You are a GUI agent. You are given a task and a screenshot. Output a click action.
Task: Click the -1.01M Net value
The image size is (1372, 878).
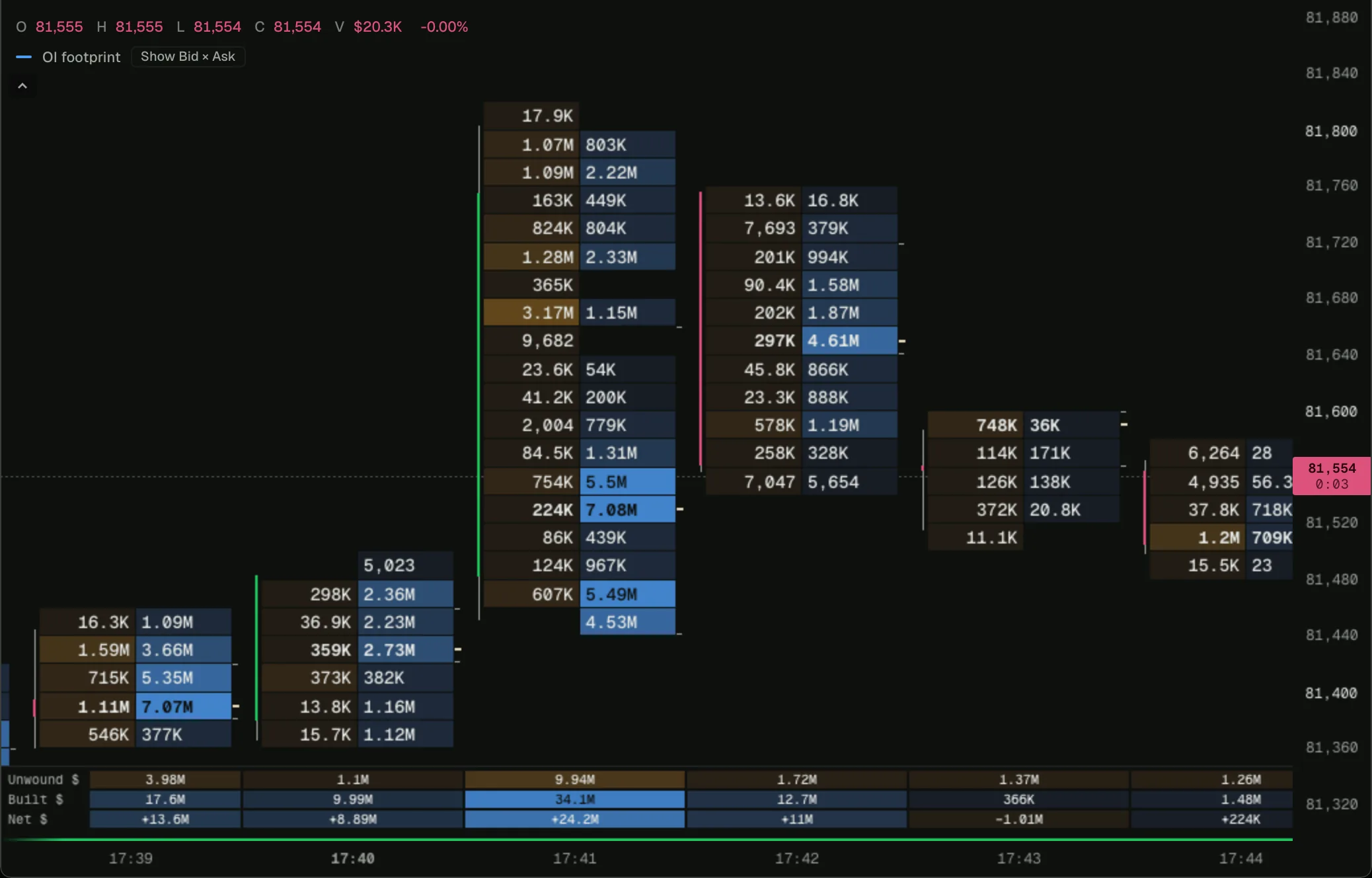pyautogui.click(x=1018, y=819)
